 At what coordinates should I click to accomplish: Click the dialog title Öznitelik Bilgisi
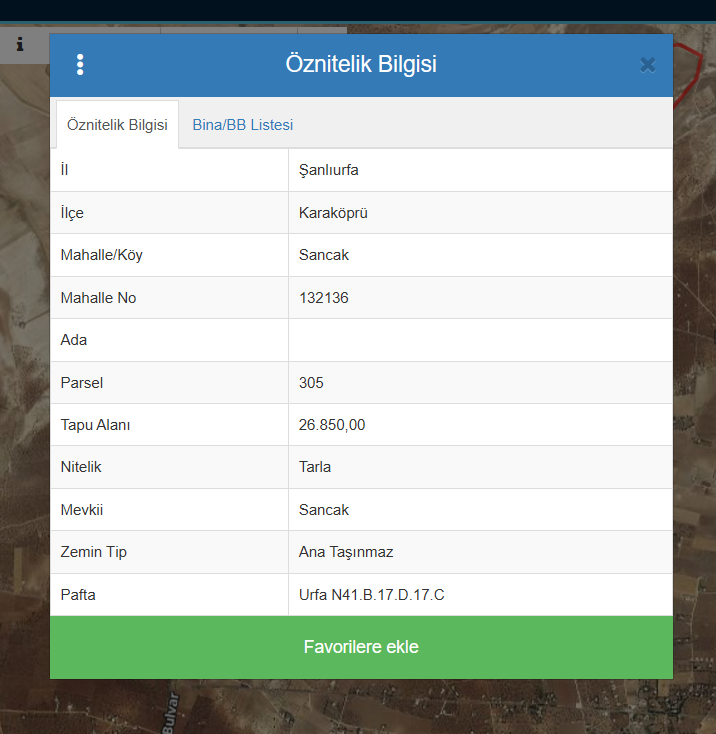pyautogui.click(x=361, y=65)
